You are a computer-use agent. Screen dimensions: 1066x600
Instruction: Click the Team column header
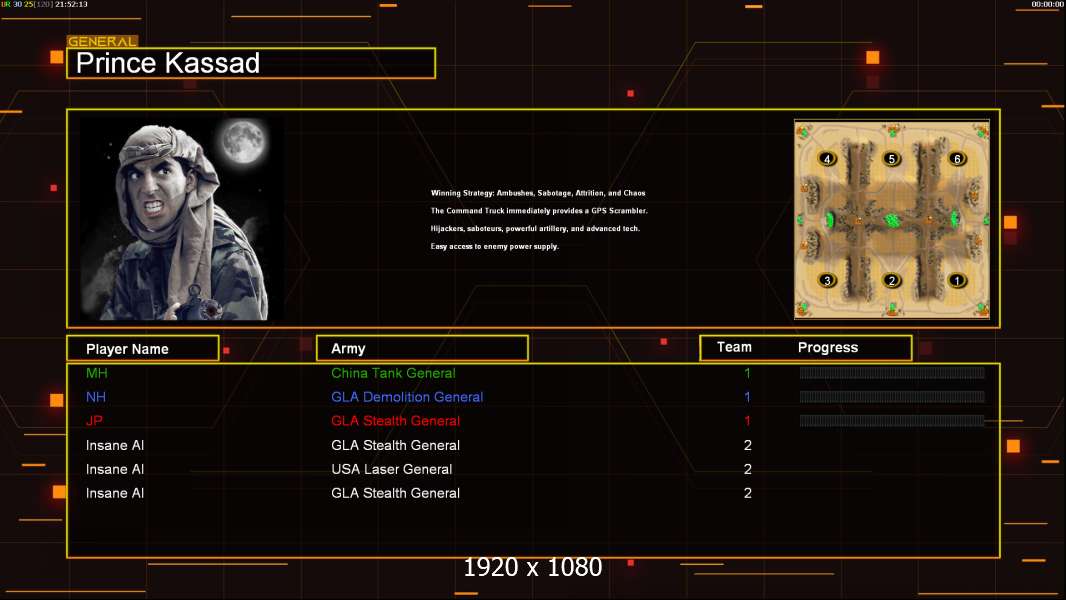734,347
